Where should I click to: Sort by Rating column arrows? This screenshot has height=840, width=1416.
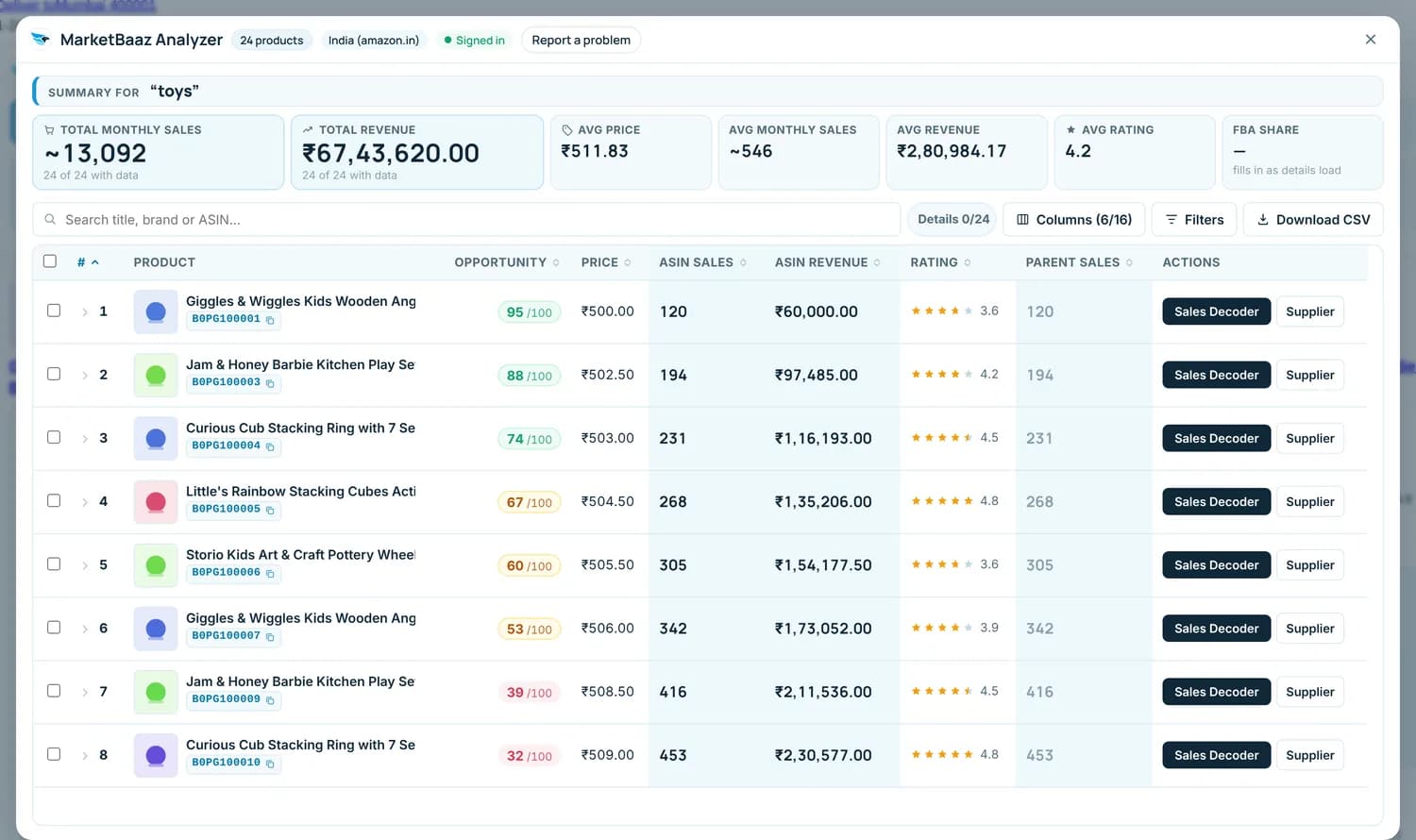(968, 262)
